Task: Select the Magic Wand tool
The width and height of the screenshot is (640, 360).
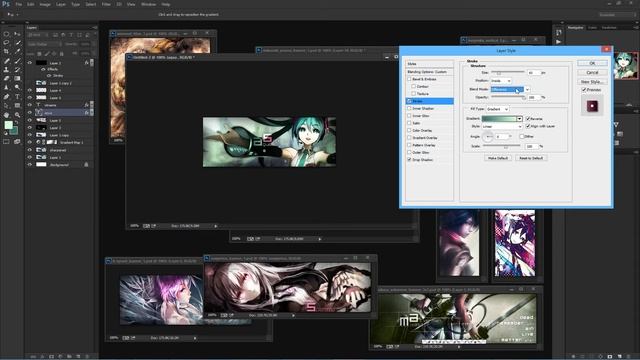Action: 17,42
